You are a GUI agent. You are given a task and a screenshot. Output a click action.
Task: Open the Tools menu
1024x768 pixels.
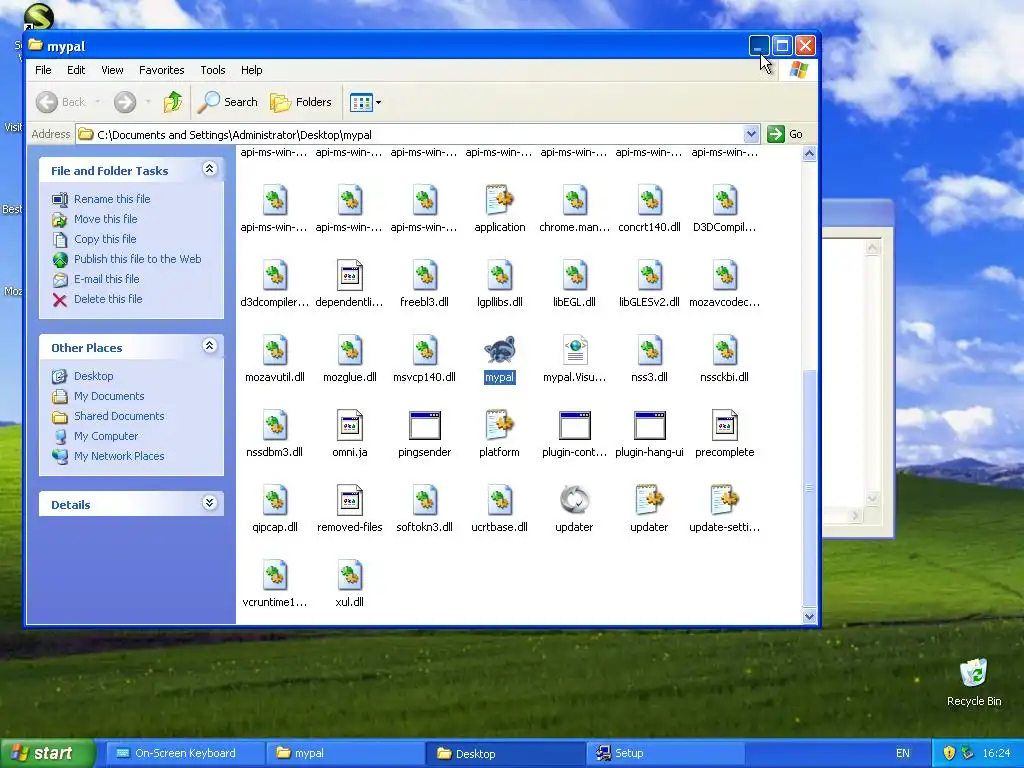point(212,70)
